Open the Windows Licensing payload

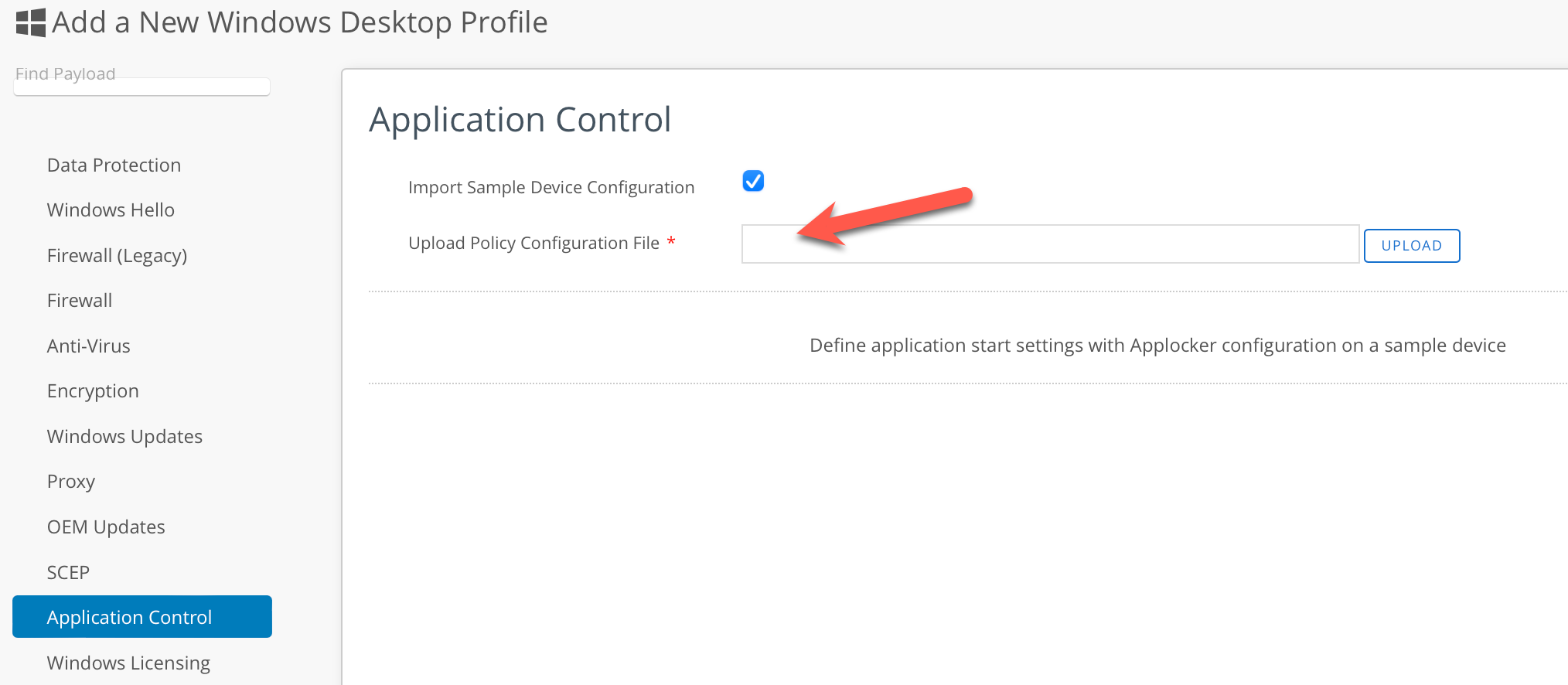click(x=128, y=663)
